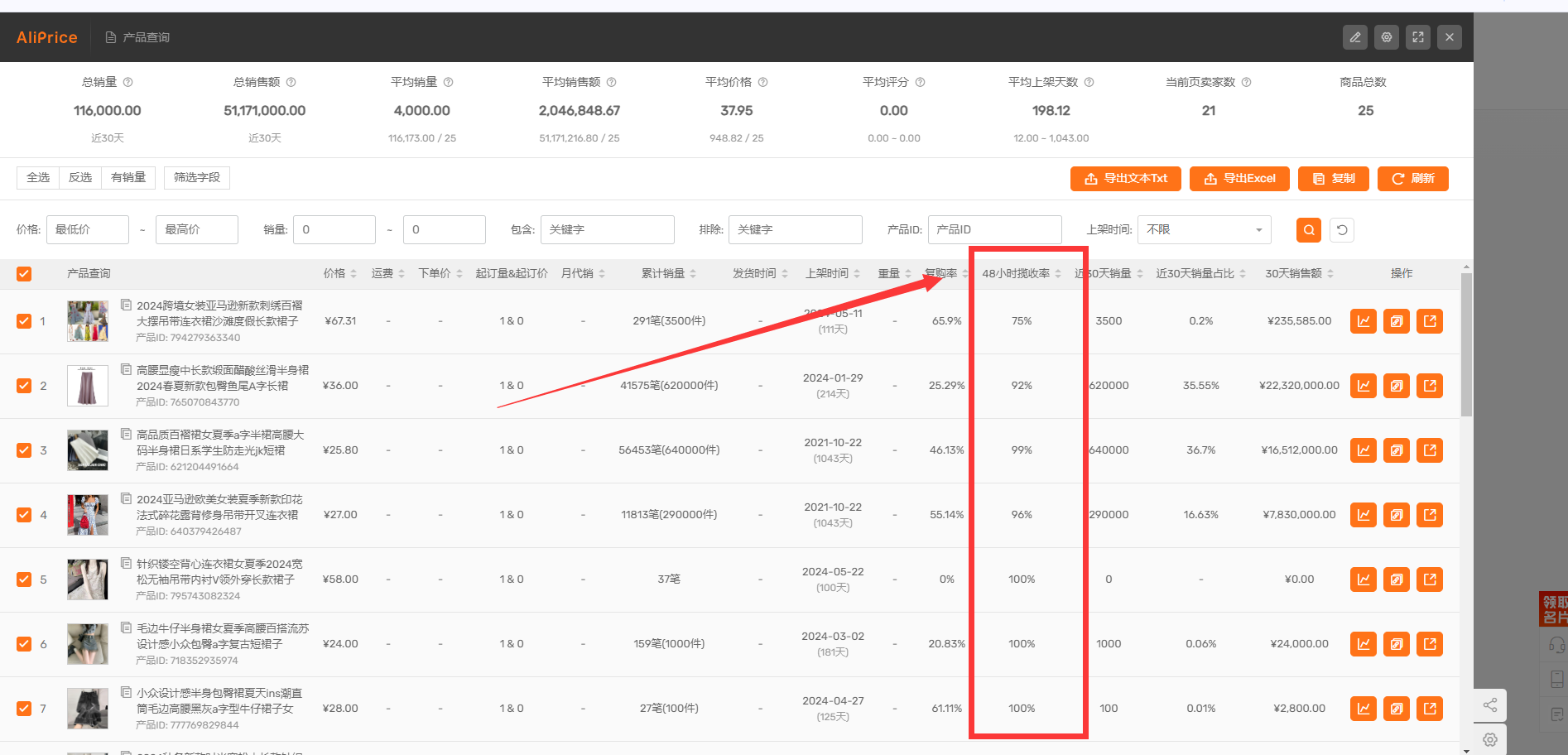The width and height of the screenshot is (1568, 755).
Task: Click the 排除 关键字 input field
Action: tap(796, 230)
